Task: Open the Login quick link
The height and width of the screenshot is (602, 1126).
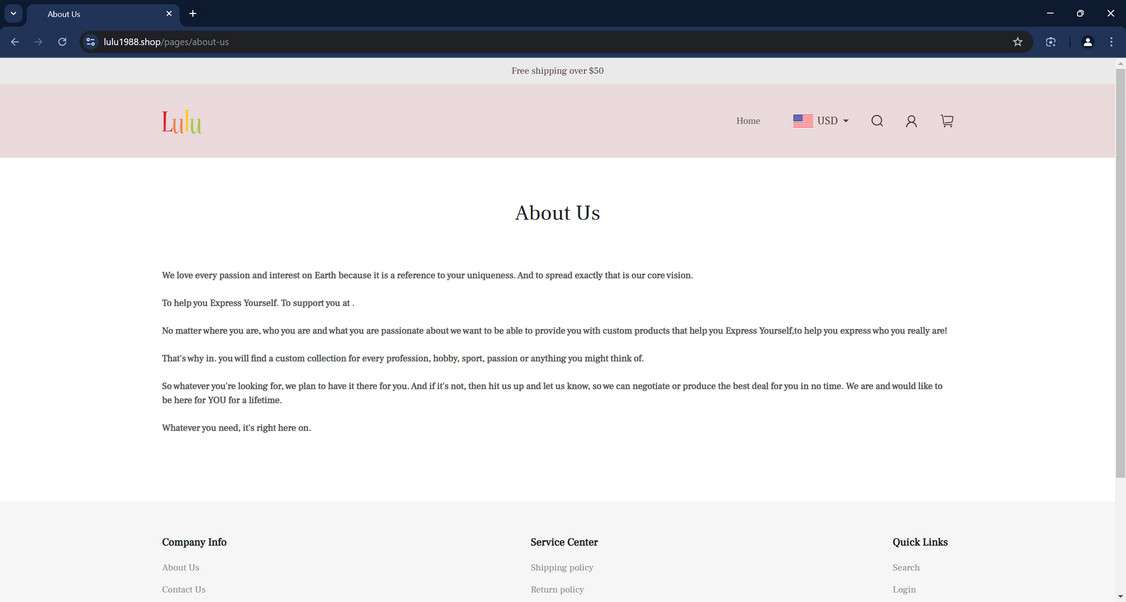Action: point(903,590)
